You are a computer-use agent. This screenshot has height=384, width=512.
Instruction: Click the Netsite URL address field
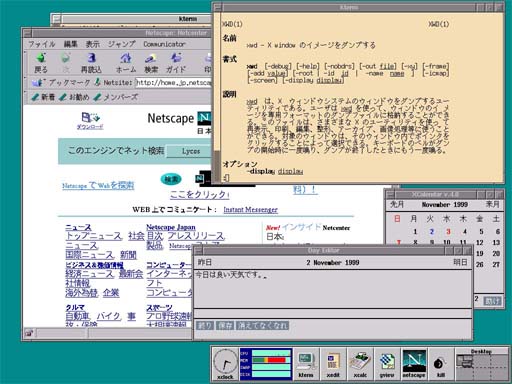pos(174,82)
